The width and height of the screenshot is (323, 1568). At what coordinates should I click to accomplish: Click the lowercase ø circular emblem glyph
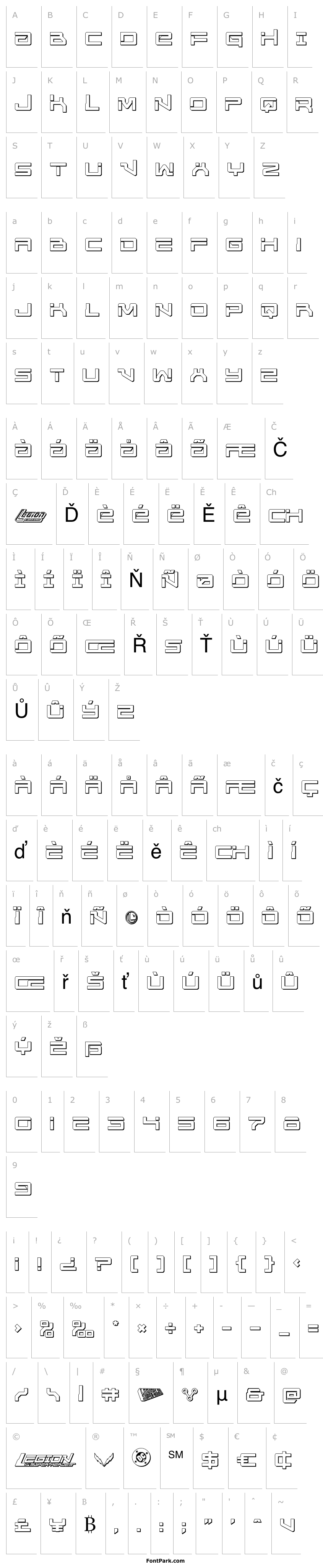click(x=131, y=917)
